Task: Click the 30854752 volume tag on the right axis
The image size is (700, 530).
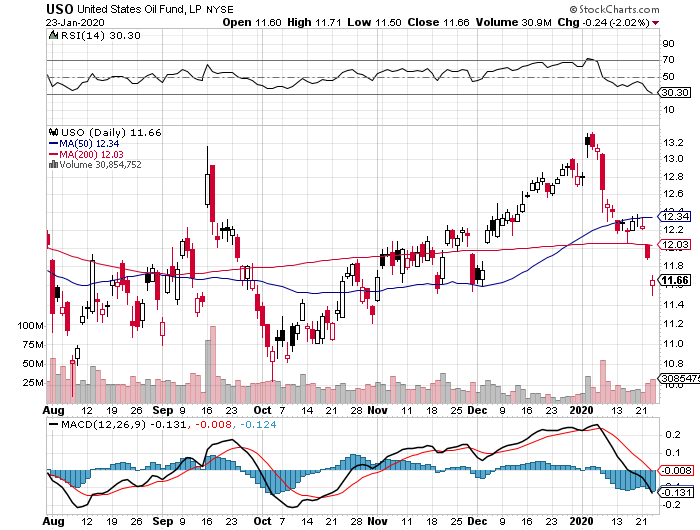Action: pos(679,378)
